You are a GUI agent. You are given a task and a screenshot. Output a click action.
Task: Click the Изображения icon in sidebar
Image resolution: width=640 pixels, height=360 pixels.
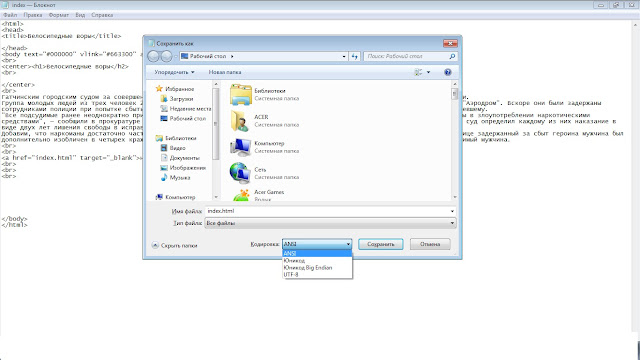pos(164,168)
